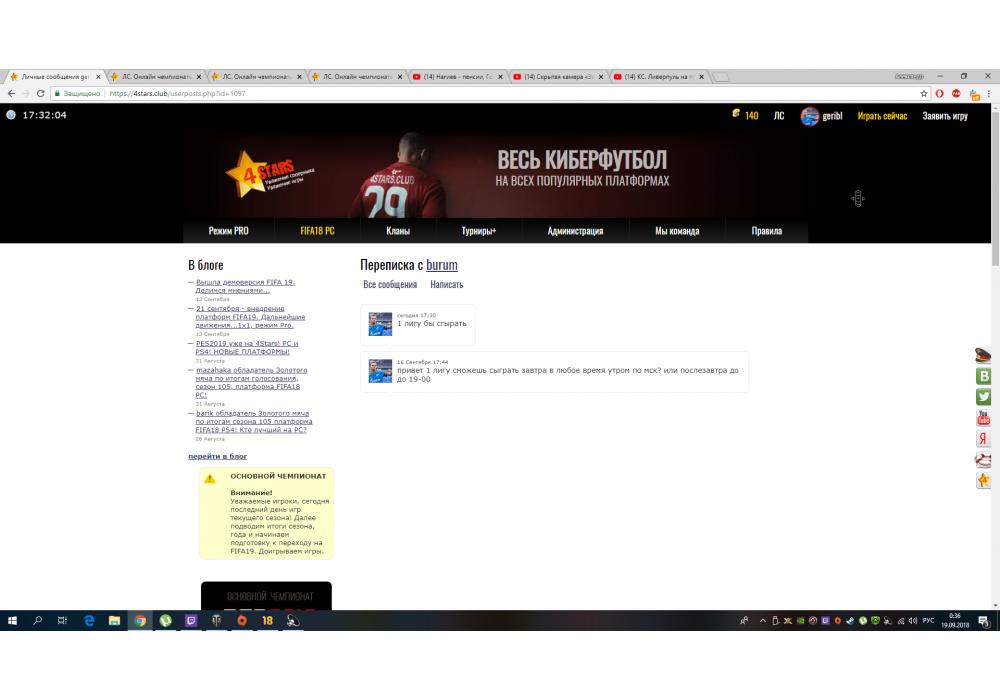Open the VK sidebar icon
Viewport: 1000px width, 700px height.
pyautogui.click(x=983, y=376)
